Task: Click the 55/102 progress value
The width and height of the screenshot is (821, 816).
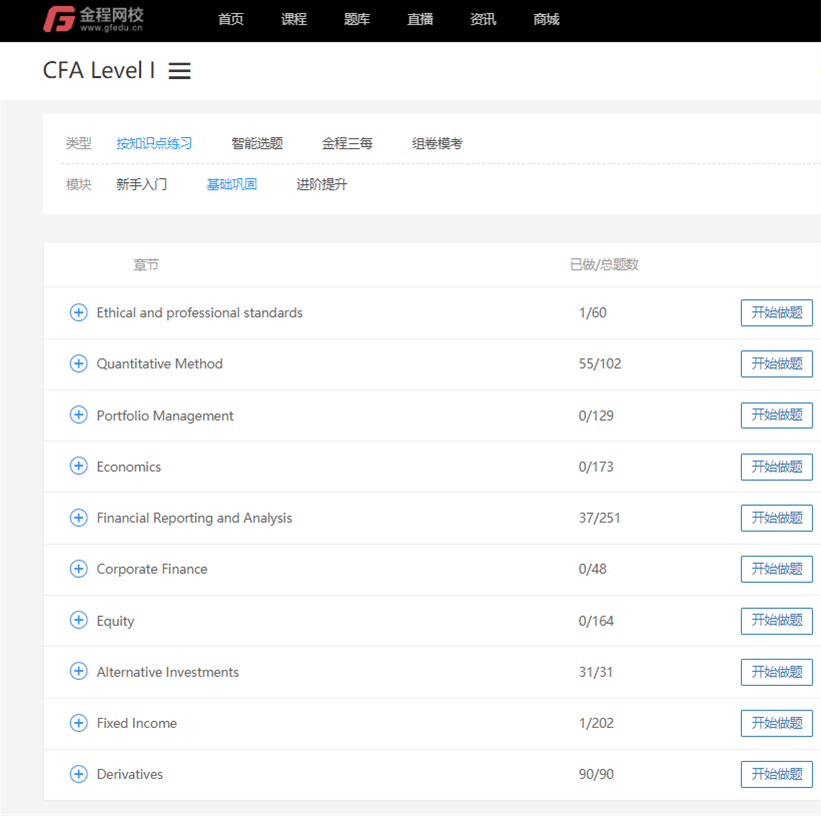Action: (x=600, y=363)
